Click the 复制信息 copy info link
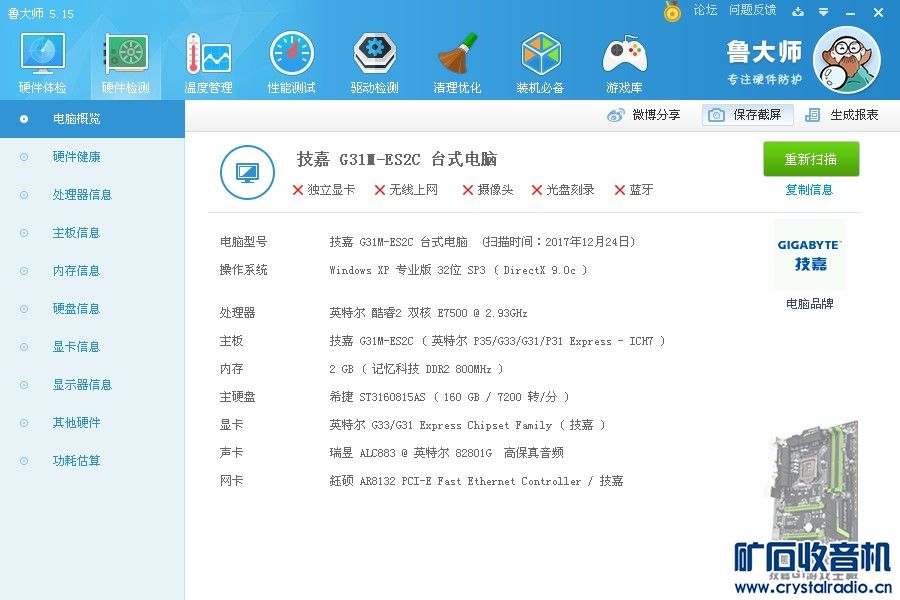 (809, 190)
